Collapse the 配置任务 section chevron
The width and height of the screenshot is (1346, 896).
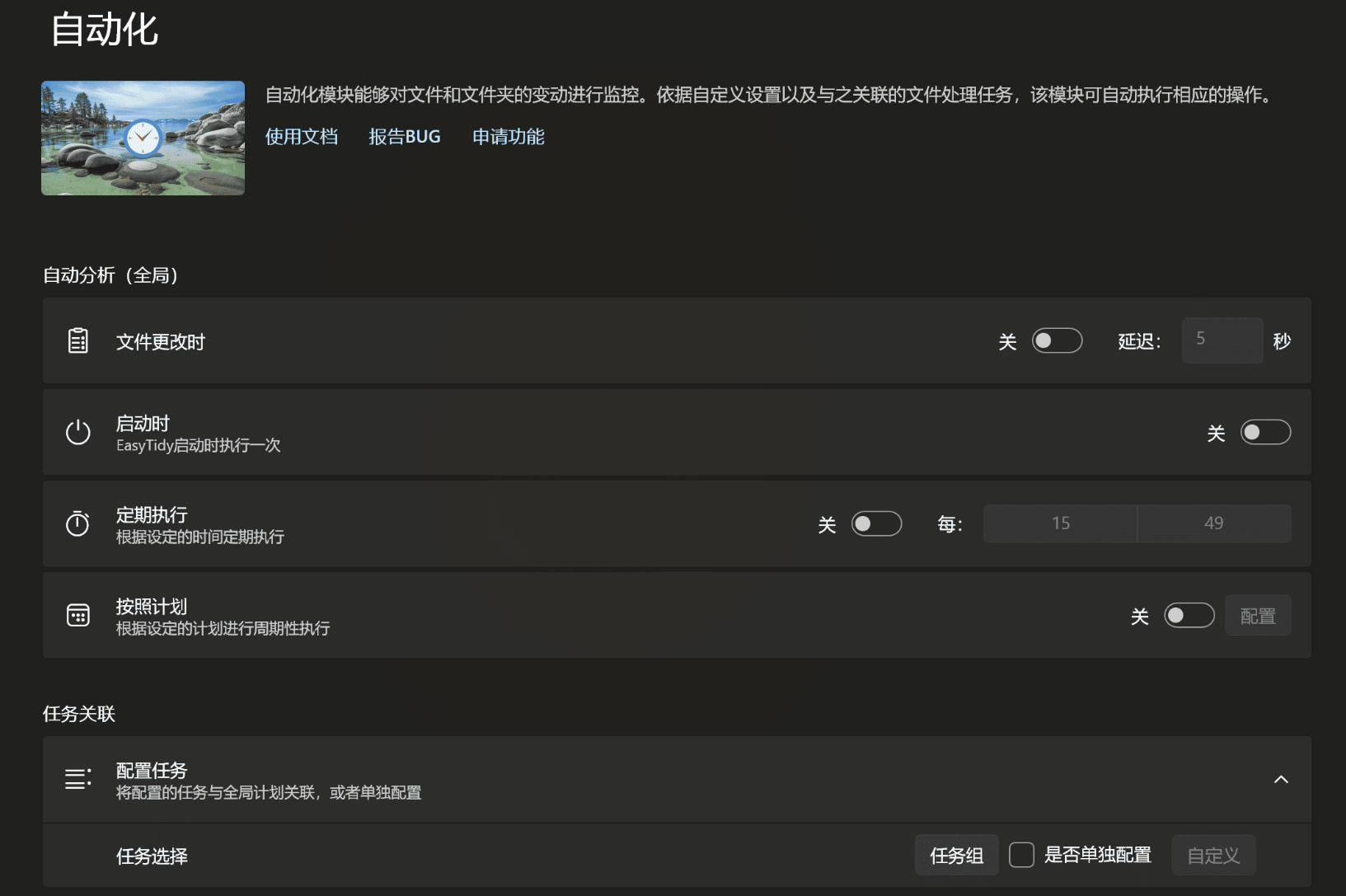coord(1282,778)
